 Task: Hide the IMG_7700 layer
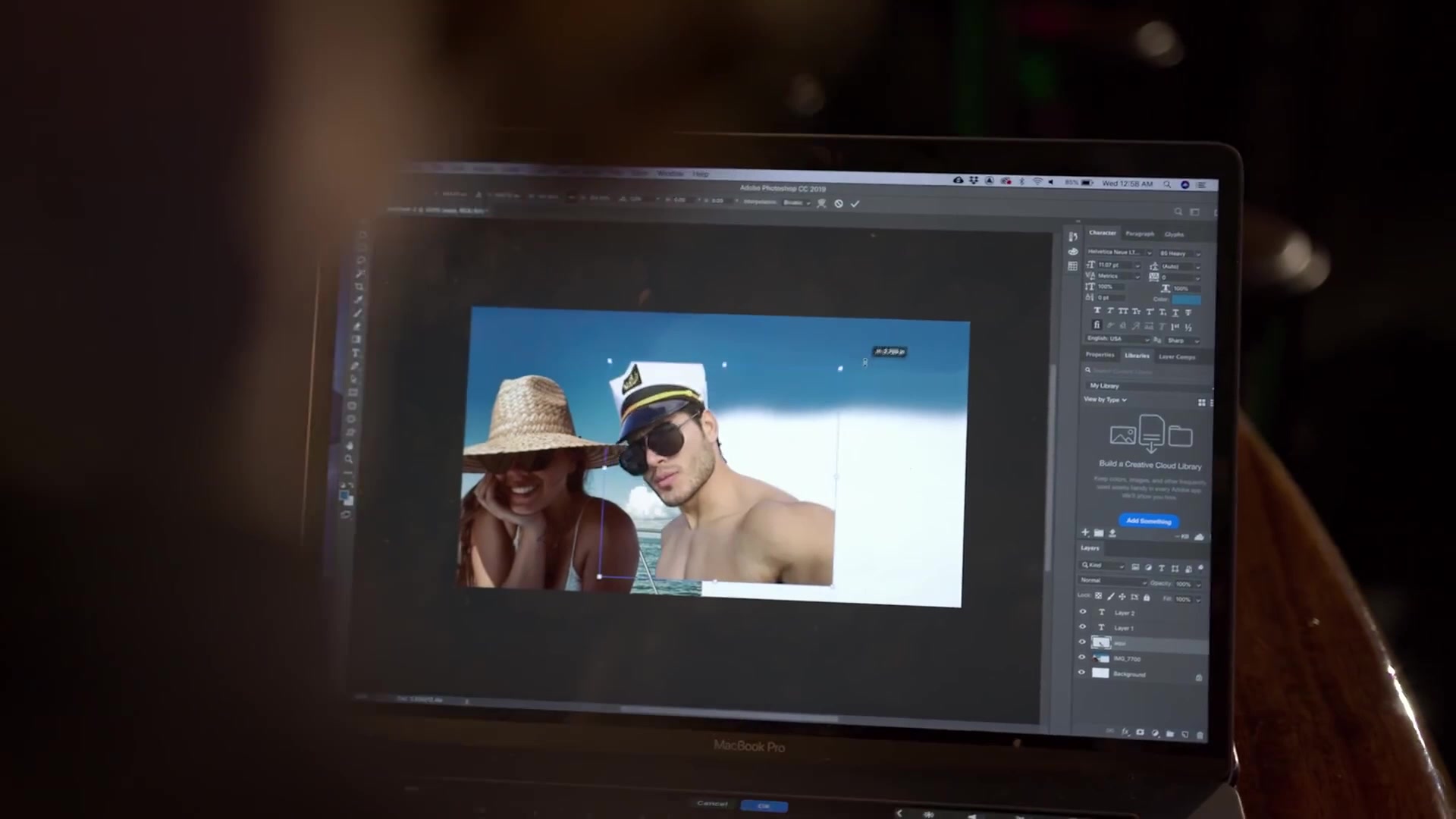click(1082, 657)
